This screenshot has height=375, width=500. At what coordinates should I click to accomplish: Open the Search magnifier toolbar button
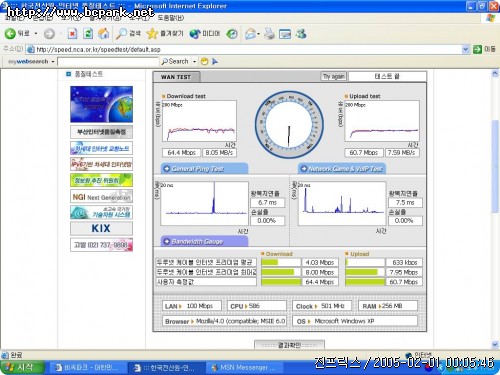pyautogui.click(x=128, y=33)
